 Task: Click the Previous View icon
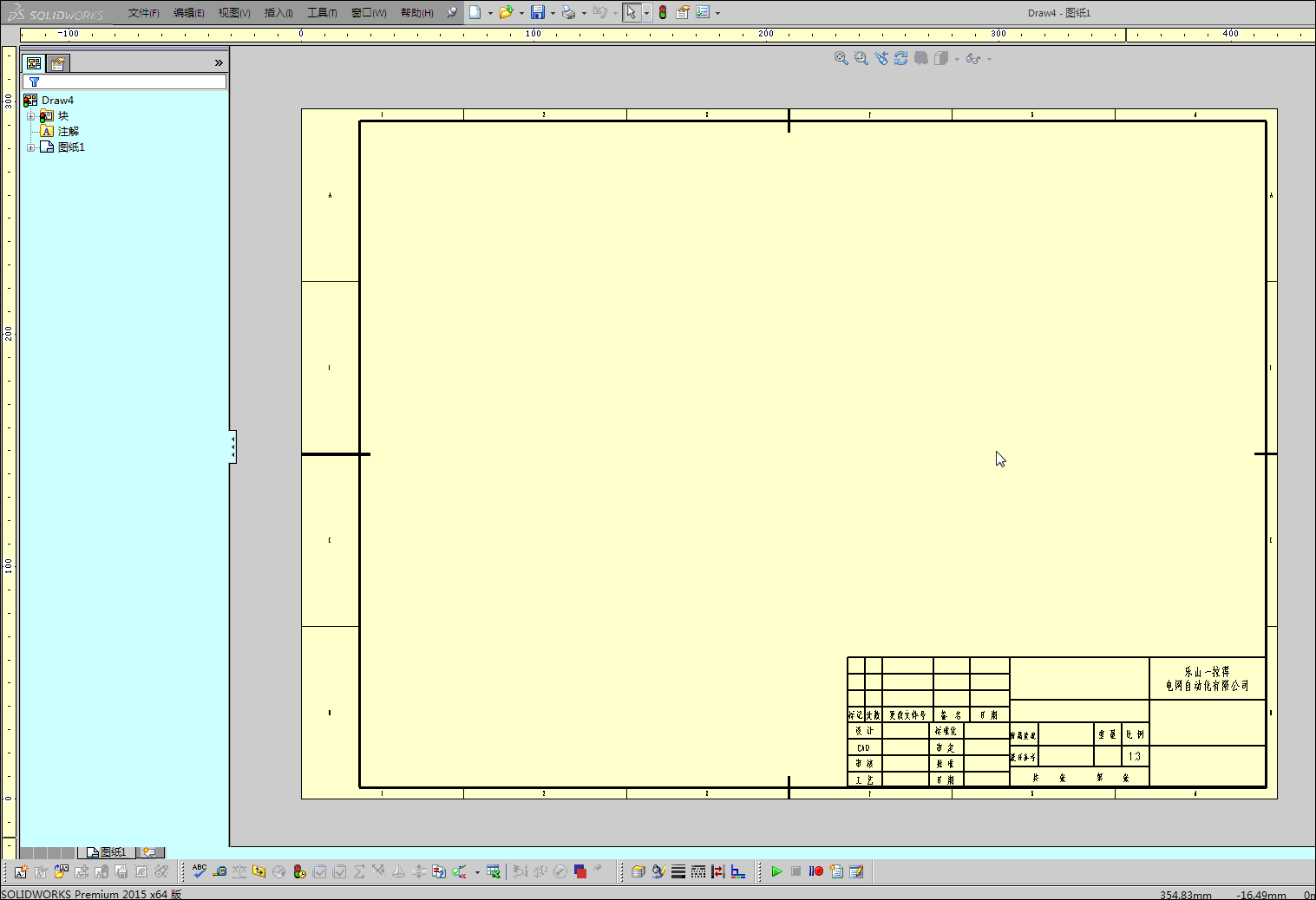pyautogui.click(x=881, y=58)
